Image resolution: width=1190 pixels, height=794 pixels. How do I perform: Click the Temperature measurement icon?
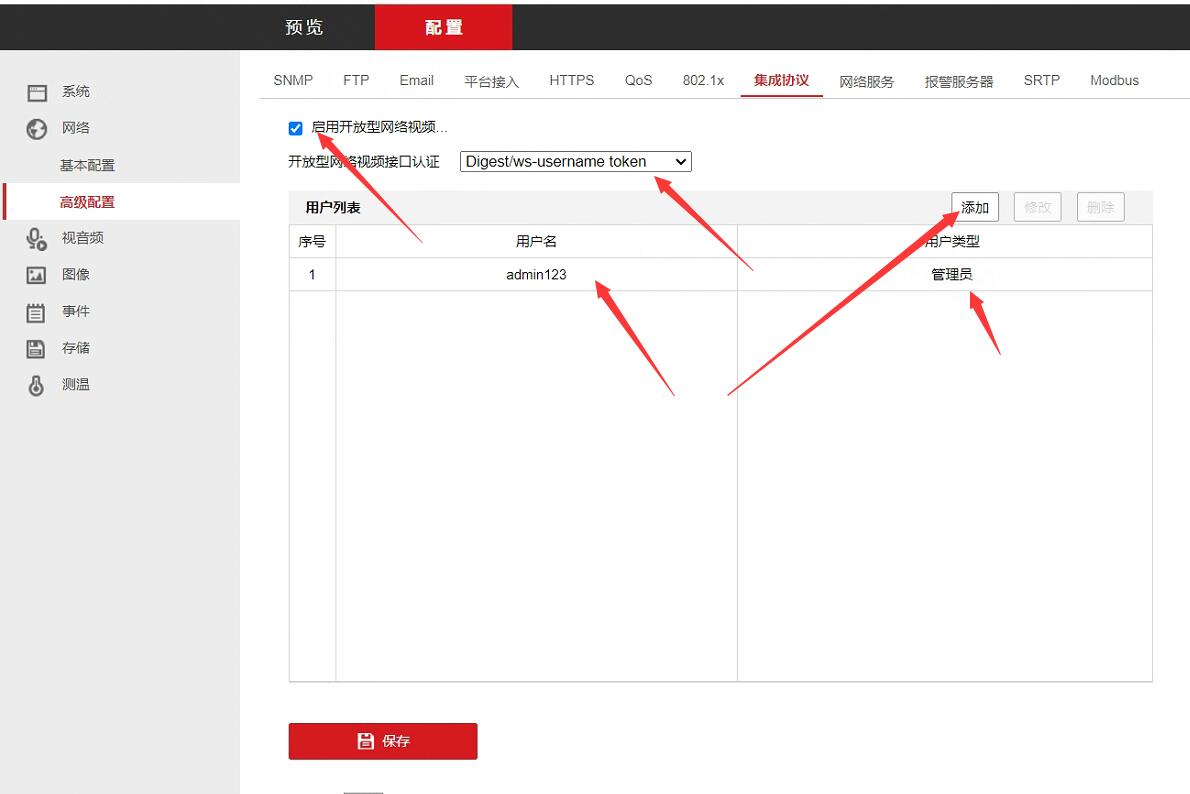coord(37,385)
